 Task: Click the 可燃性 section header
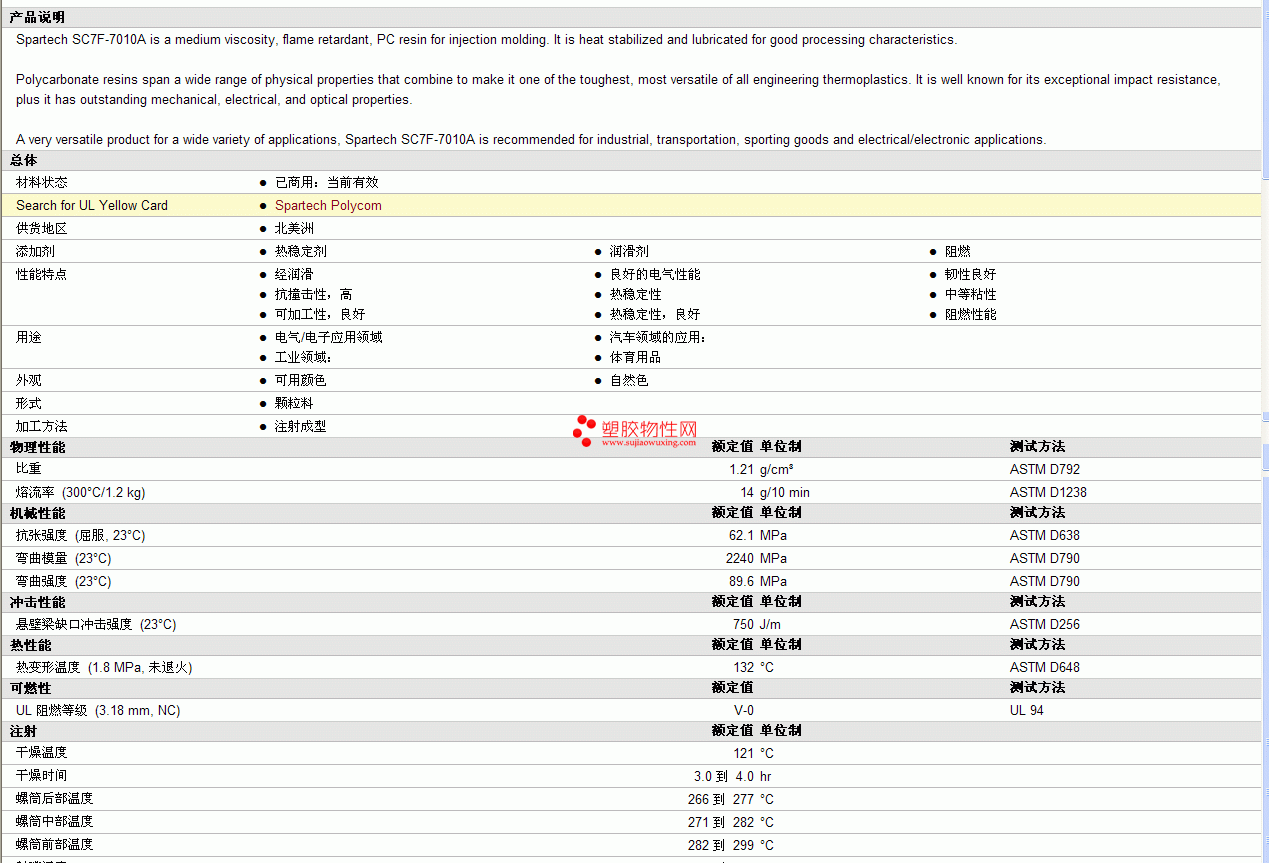coord(30,688)
